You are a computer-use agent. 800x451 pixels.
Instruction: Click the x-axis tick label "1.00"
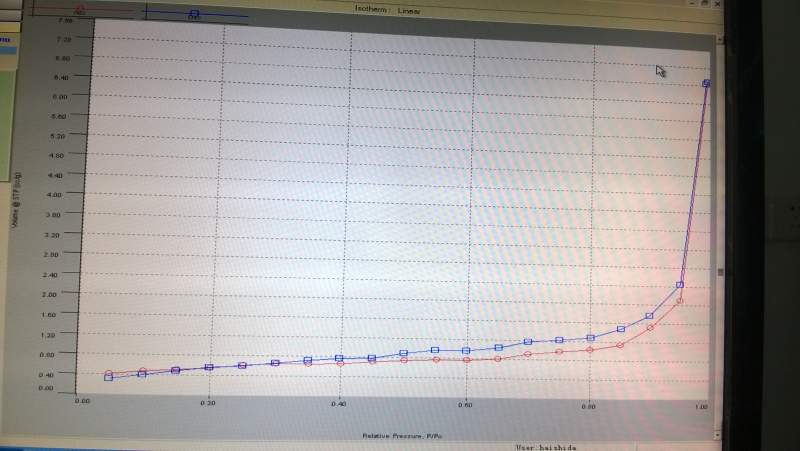pyautogui.click(x=702, y=407)
